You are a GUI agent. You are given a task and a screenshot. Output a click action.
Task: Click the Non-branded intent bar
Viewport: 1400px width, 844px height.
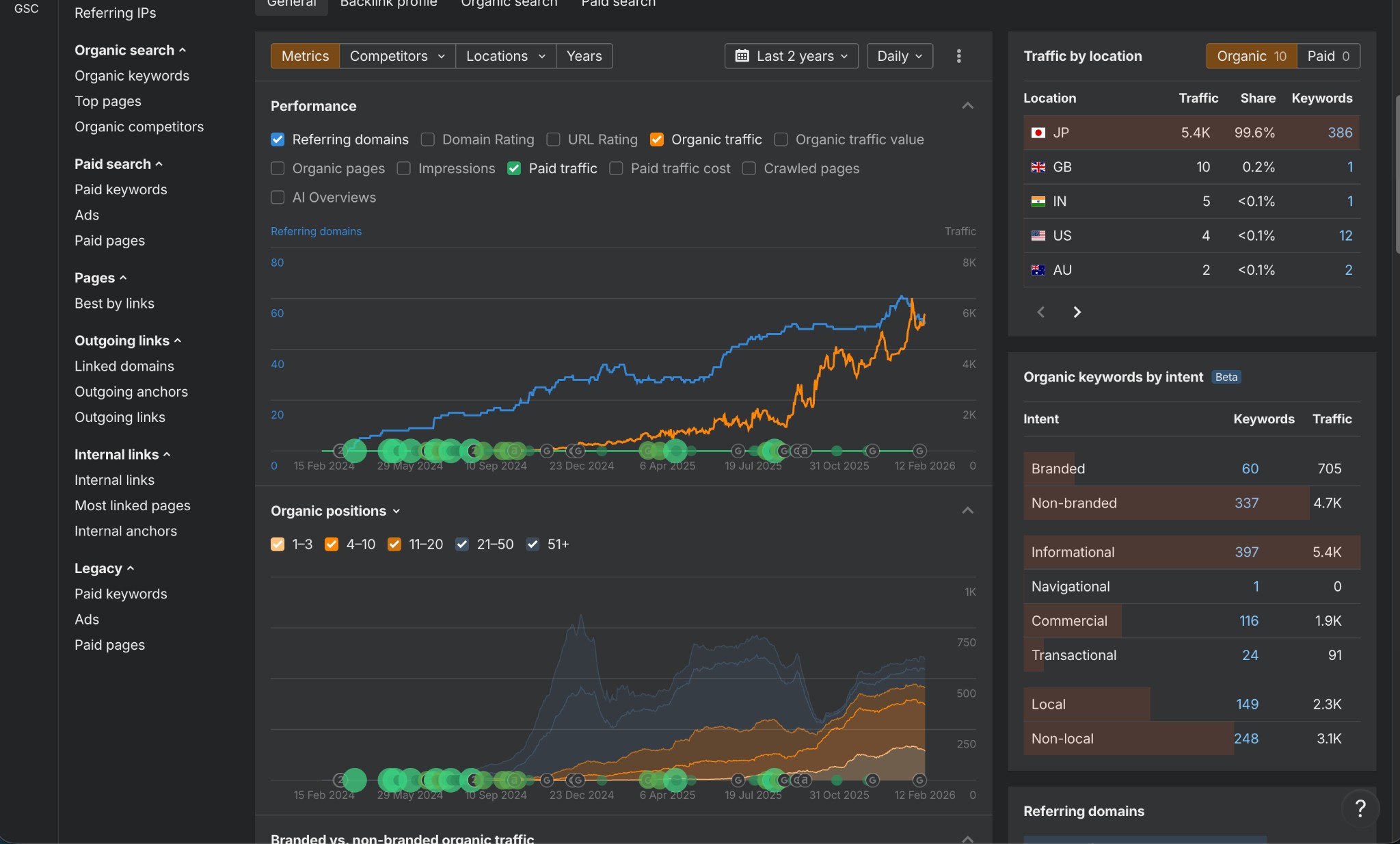tap(1135, 503)
